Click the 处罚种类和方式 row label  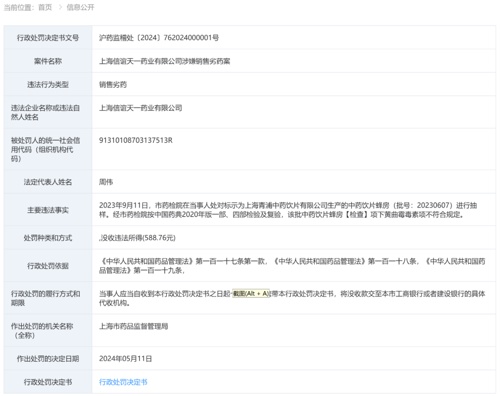point(48,238)
